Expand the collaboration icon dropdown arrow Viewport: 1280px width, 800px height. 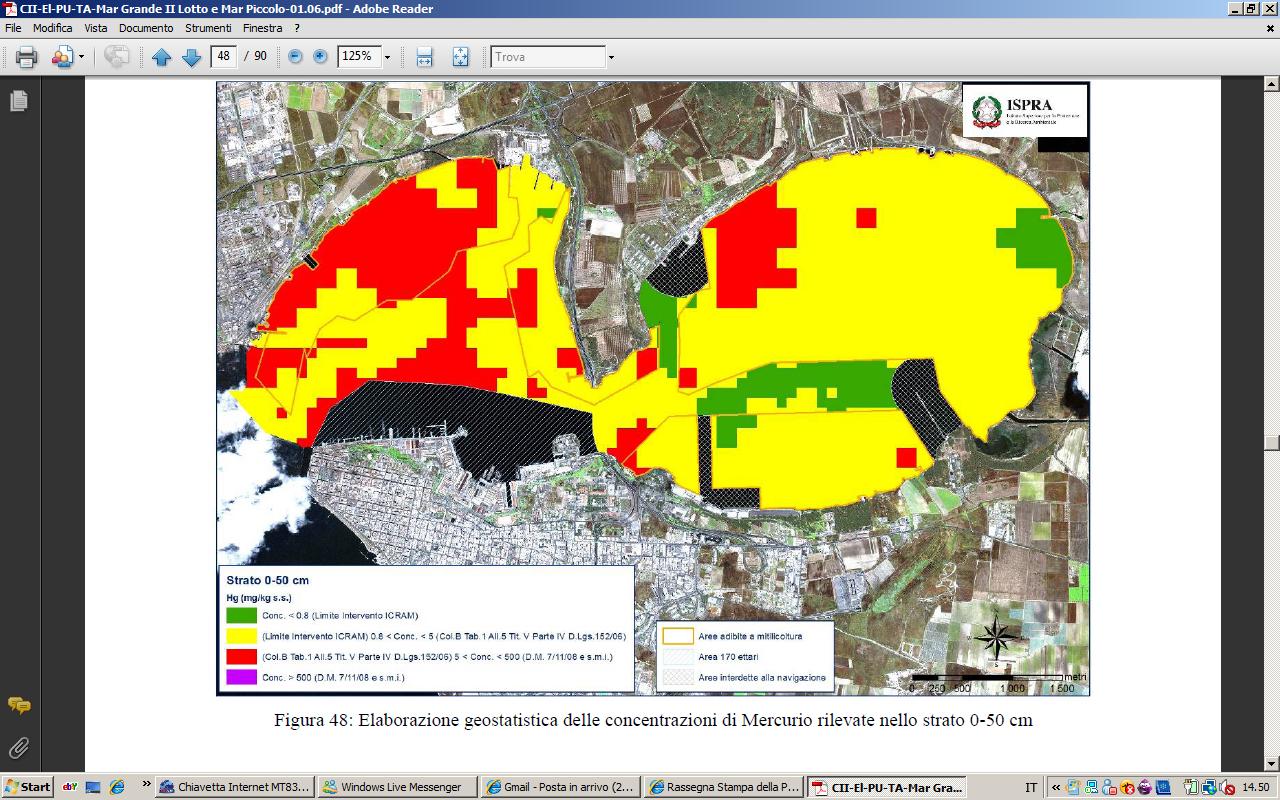[x=81, y=57]
